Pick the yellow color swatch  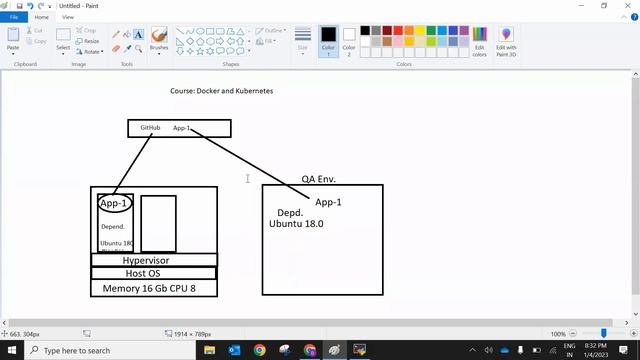420,30
